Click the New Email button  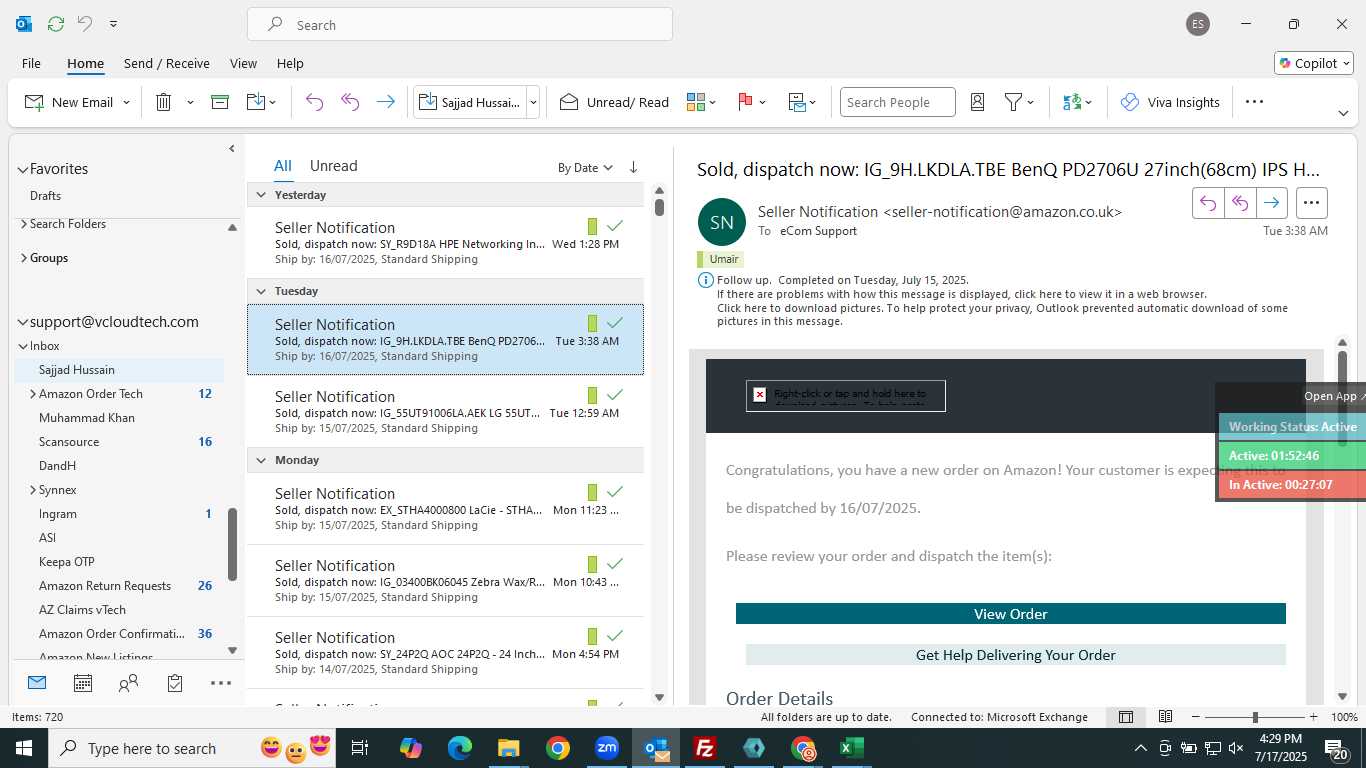tap(68, 102)
